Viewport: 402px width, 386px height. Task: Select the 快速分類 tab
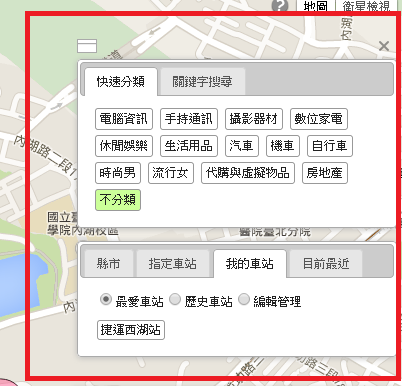click(121, 82)
